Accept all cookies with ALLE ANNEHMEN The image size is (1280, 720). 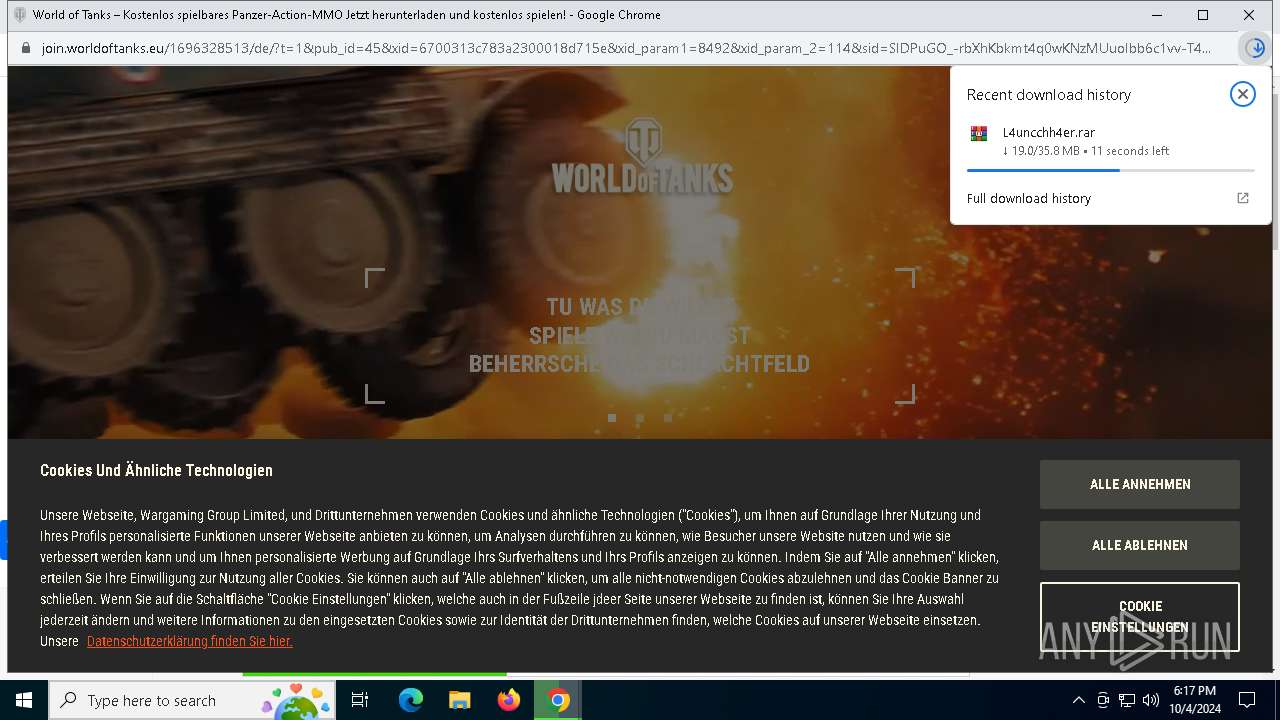[1139, 484]
